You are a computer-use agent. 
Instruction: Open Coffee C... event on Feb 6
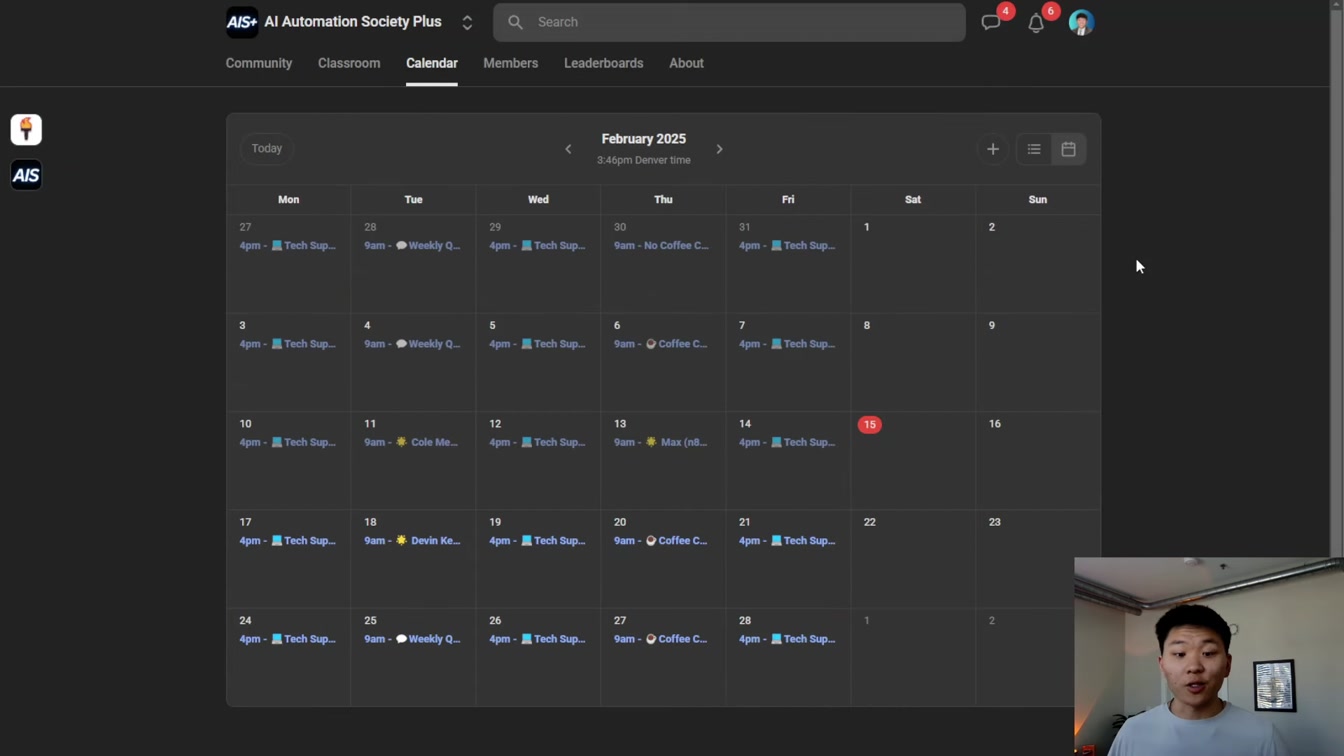[x=661, y=344]
